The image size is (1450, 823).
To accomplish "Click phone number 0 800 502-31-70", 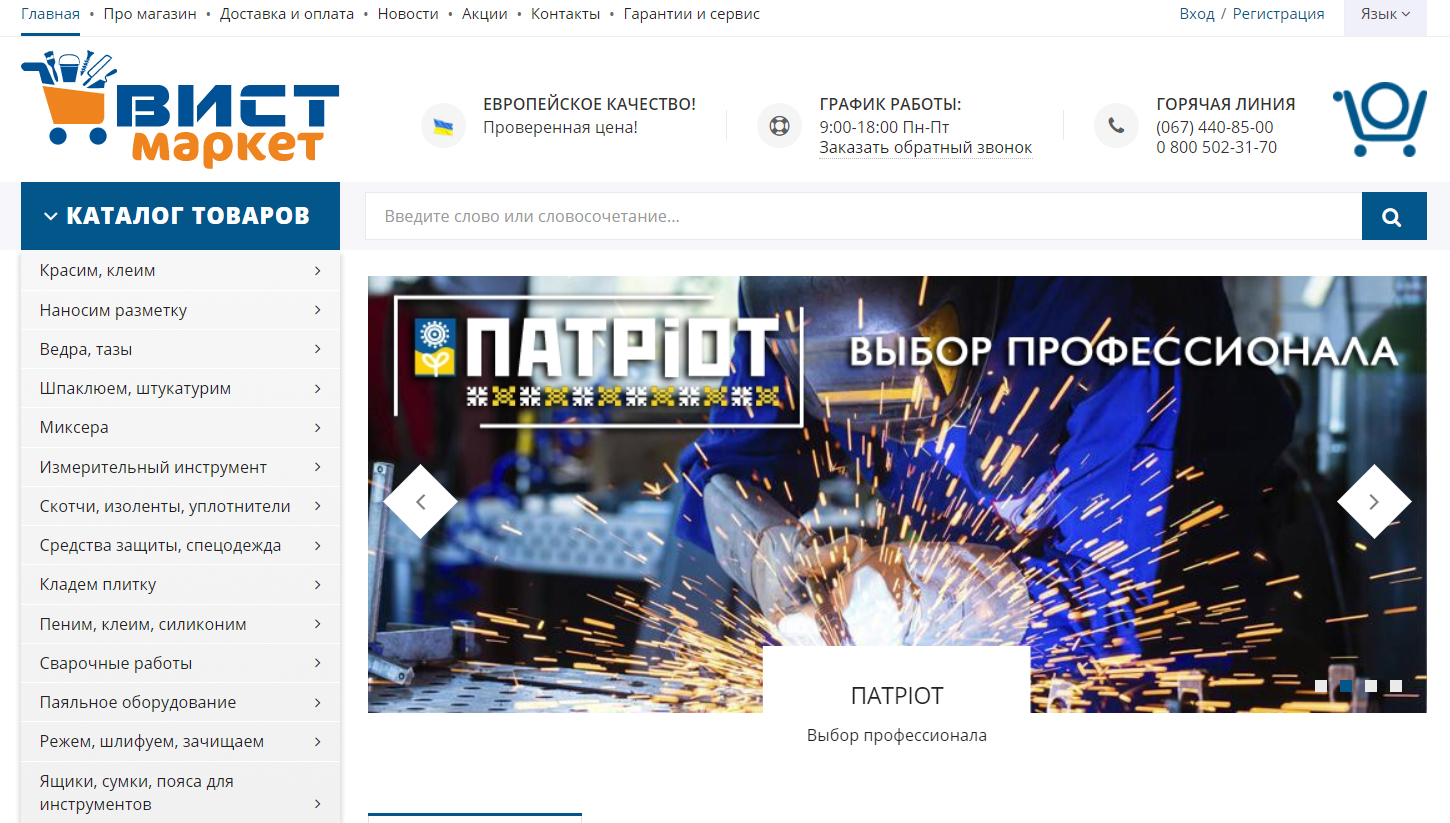I will tap(1216, 147).
